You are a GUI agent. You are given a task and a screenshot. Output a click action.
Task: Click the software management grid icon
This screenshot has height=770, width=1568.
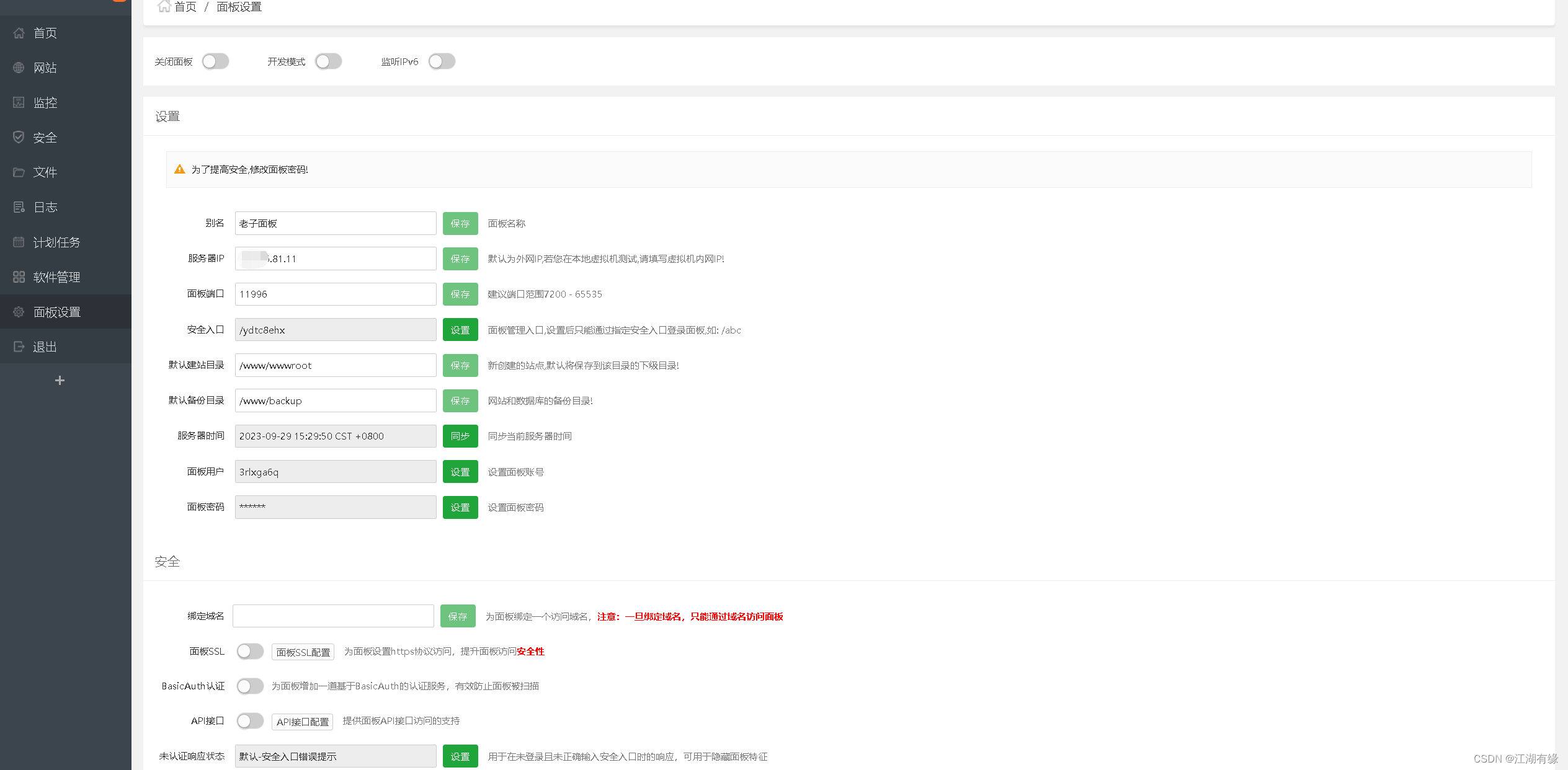(19, 277)
